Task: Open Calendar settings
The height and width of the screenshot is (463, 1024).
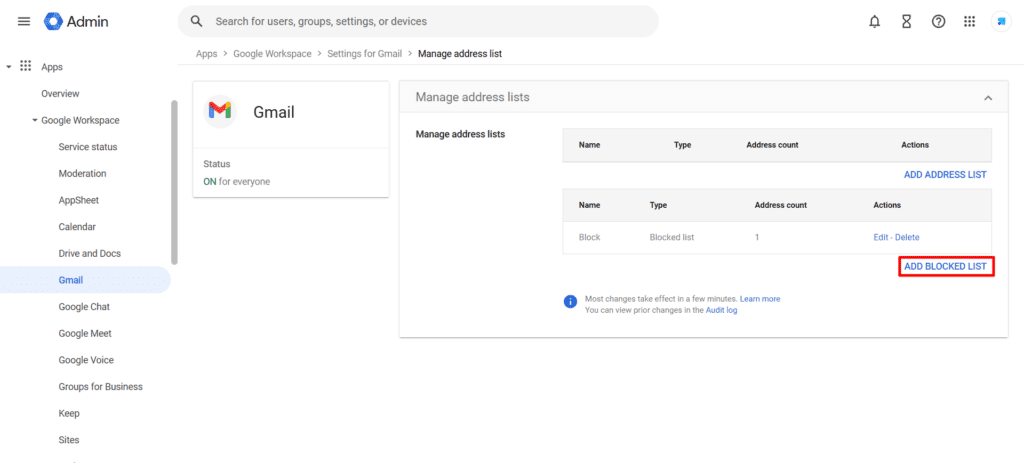Action: point(77,227)
